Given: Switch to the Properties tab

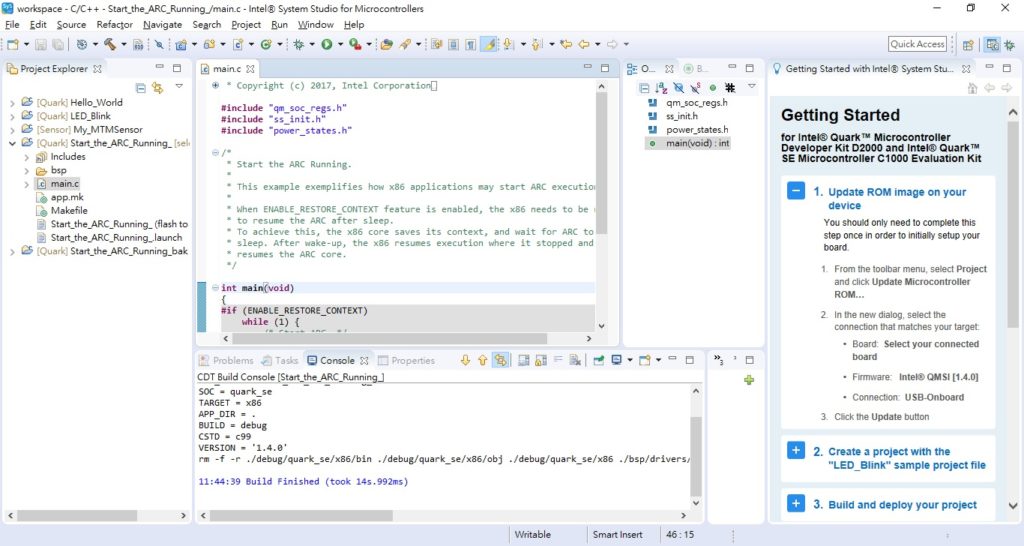Looking at the screenshot, I should pyautogui.click(x=406, y=361).
